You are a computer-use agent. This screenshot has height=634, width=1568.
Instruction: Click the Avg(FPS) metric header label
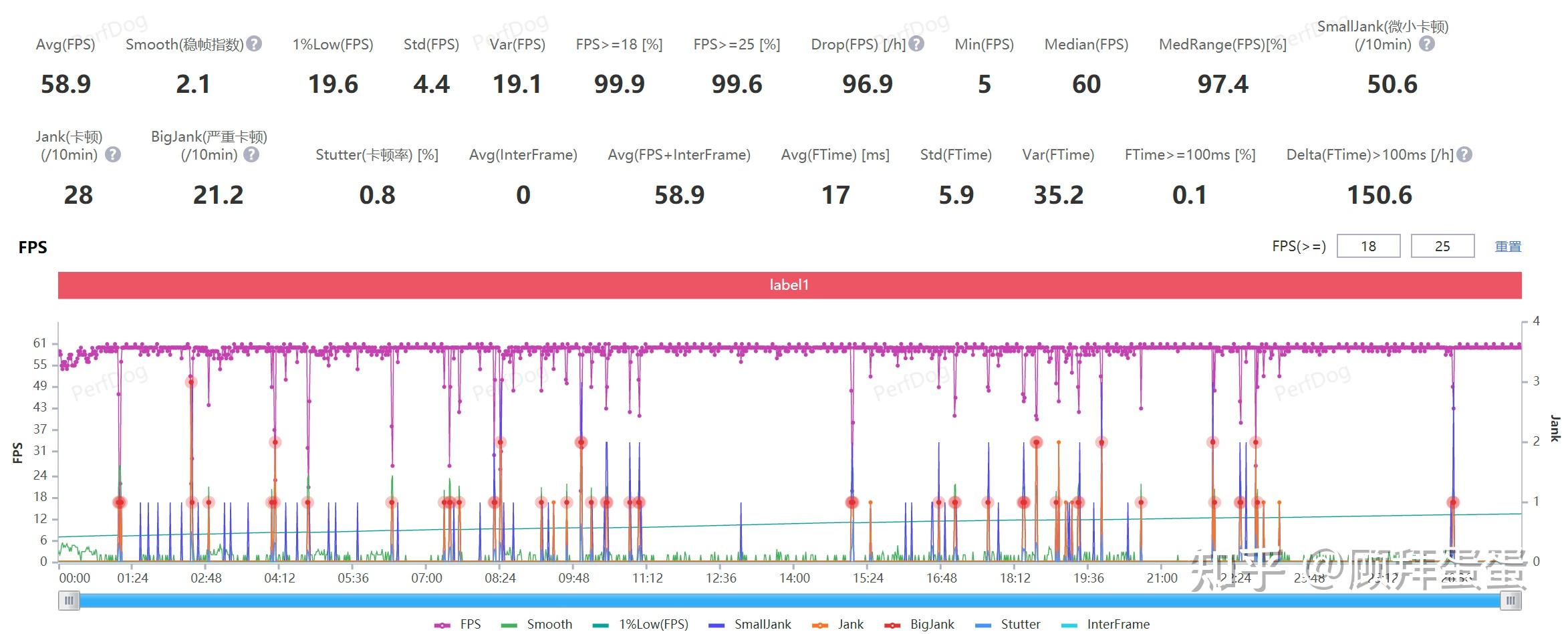66,45
